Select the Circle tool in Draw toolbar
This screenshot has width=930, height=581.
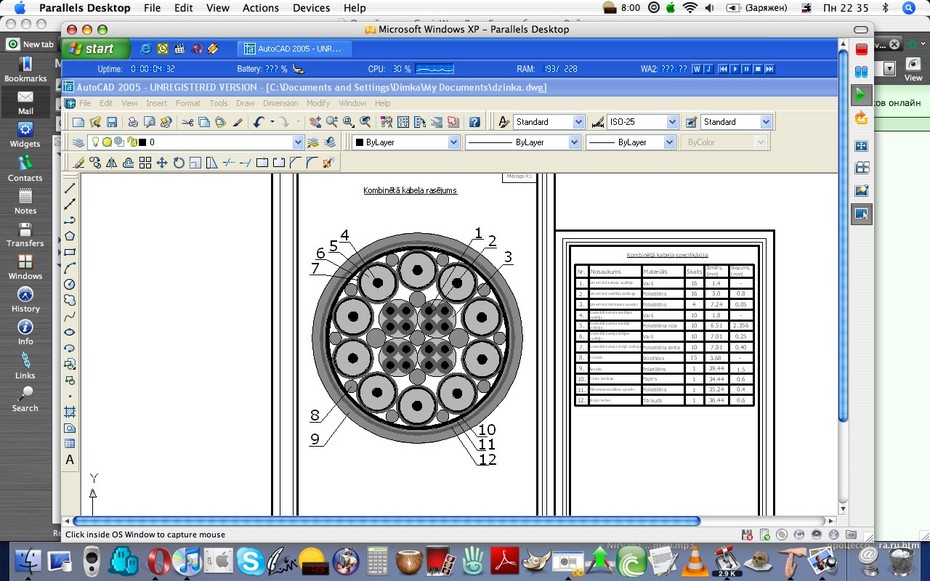click(69, 284)
